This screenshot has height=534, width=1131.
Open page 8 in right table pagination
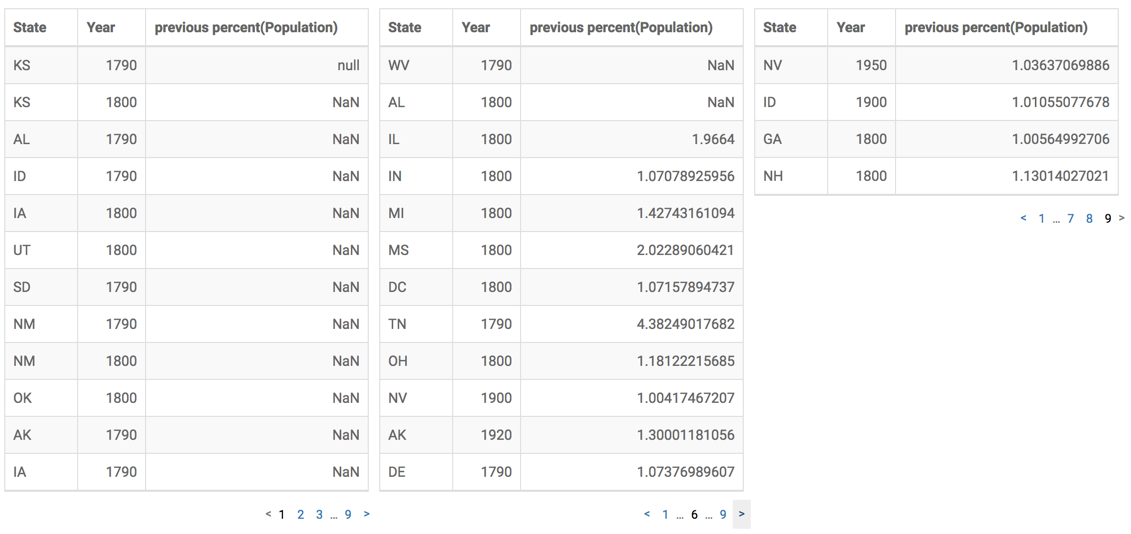[x=1089, y=218]
